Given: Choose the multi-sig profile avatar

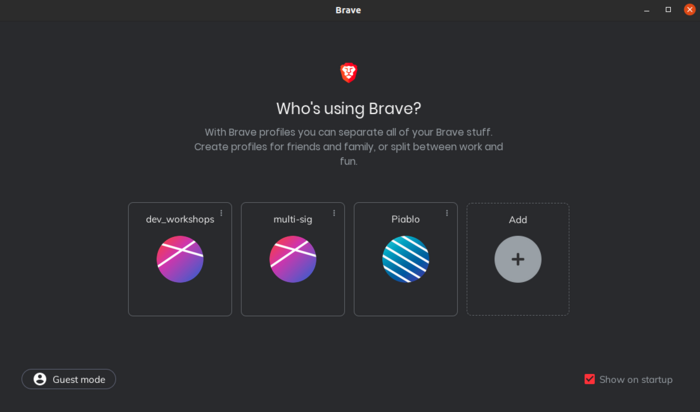Looking at the screenshot, I should point(293,259).
